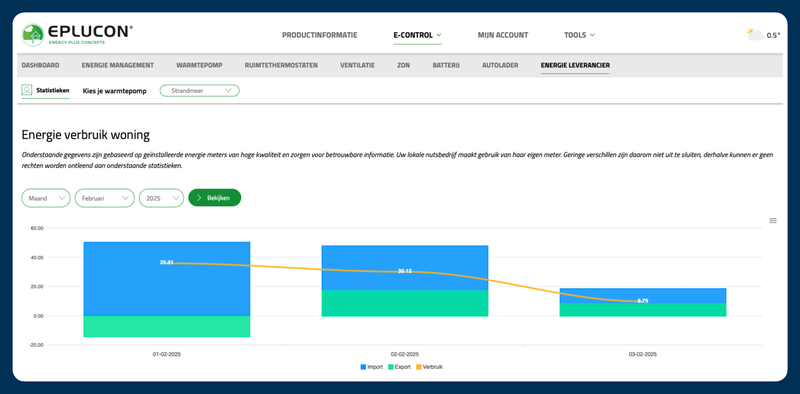Viewport: 800px width, 394px height.
Task: Open the Strandmeer warmtepomp dropdown
Action: (199, 90)
